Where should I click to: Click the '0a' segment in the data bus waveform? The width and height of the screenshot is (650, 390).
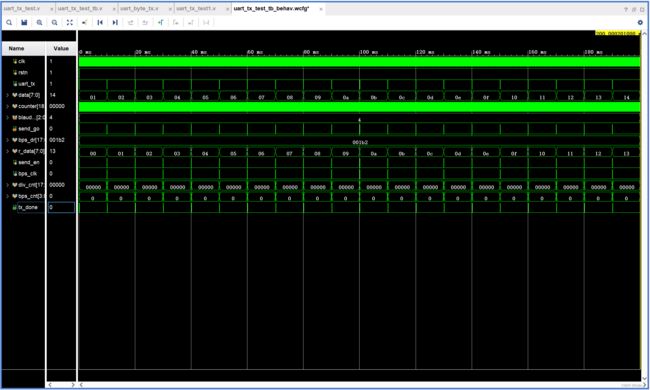click(x=346, y=97)
